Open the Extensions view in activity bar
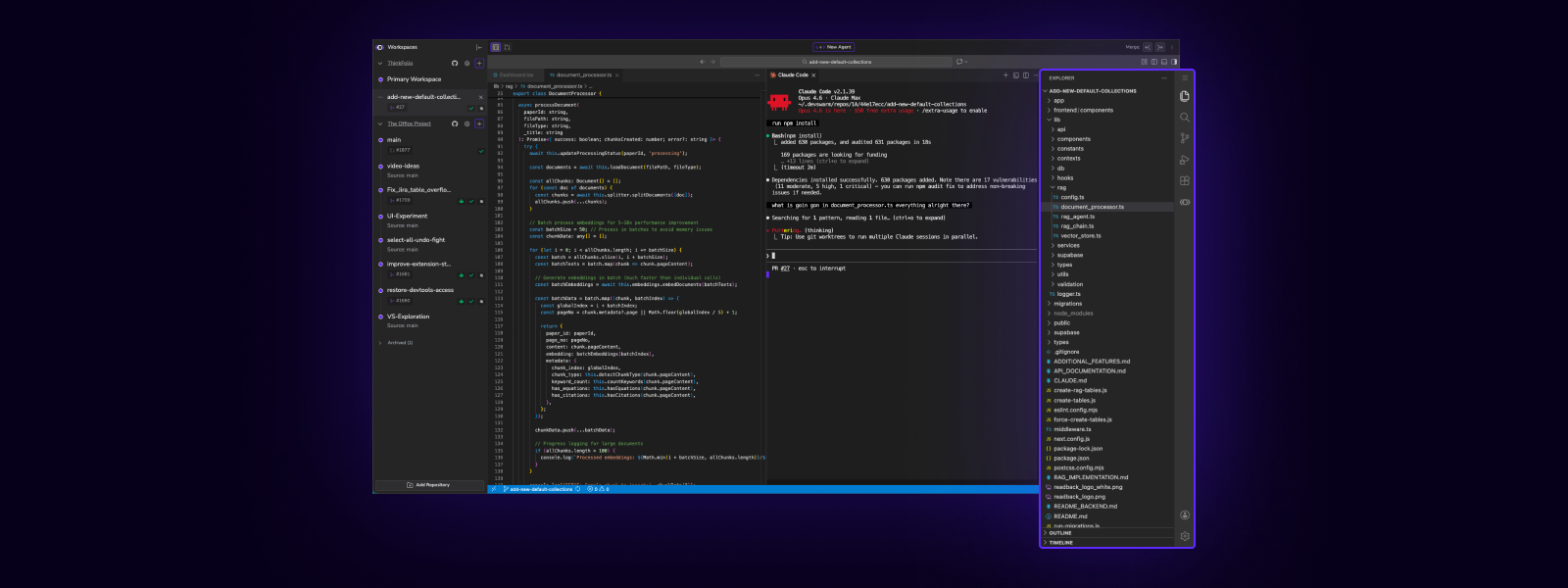The width and height of the screenshot is (1568, 588). [x=1185, y=181]
